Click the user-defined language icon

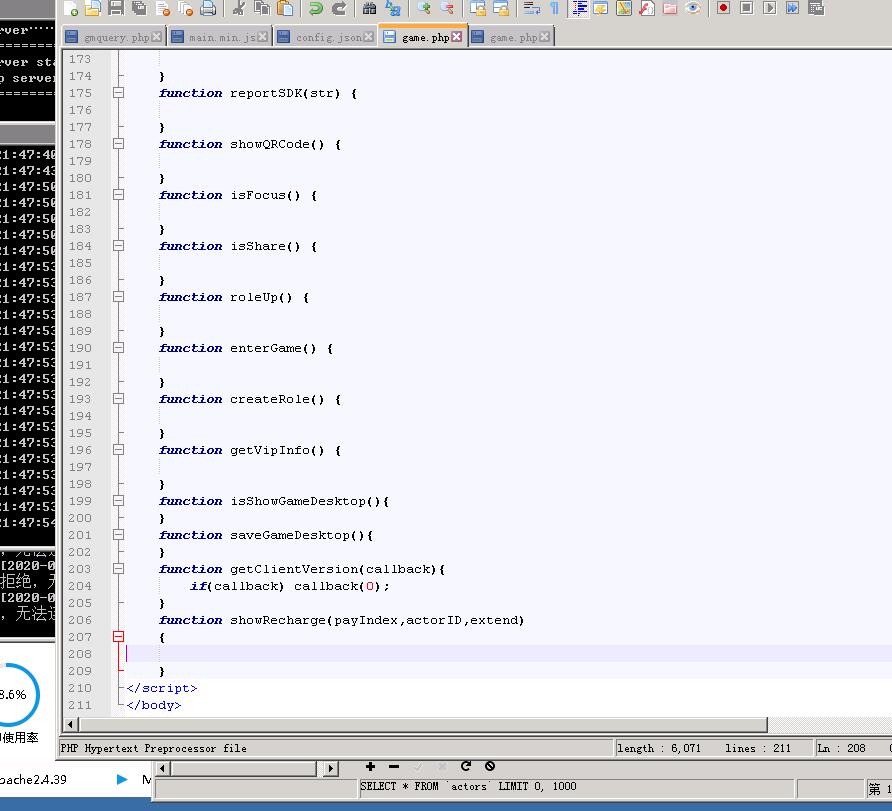tap(601, 8)
